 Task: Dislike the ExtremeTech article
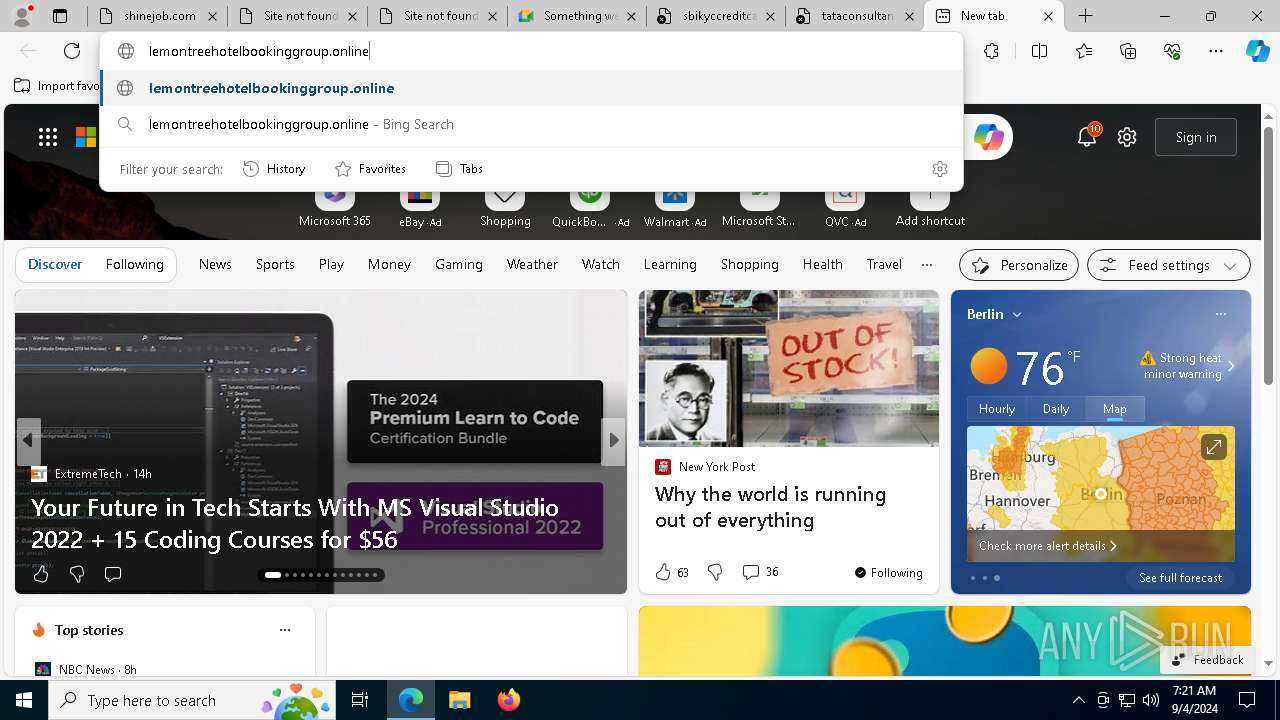[77, 574]
